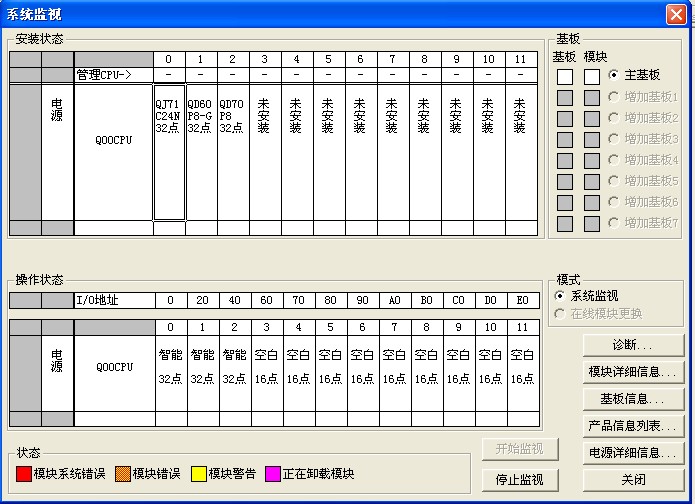Close the 系统监视 window with X

(675, 13)
